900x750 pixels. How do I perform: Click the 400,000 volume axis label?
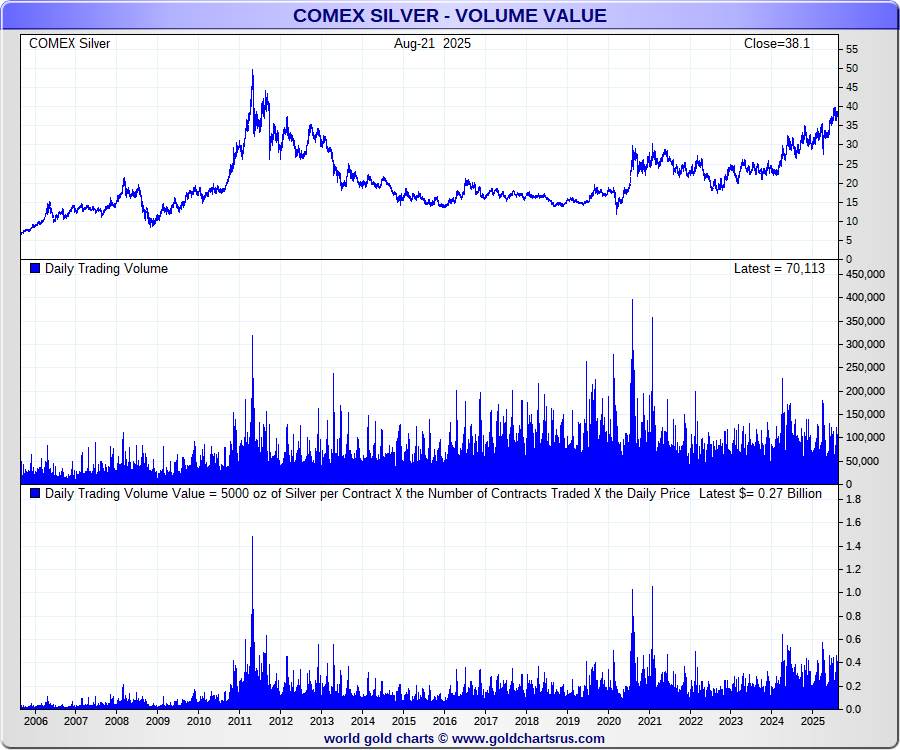pyautogui.click(x=865, y=297)
